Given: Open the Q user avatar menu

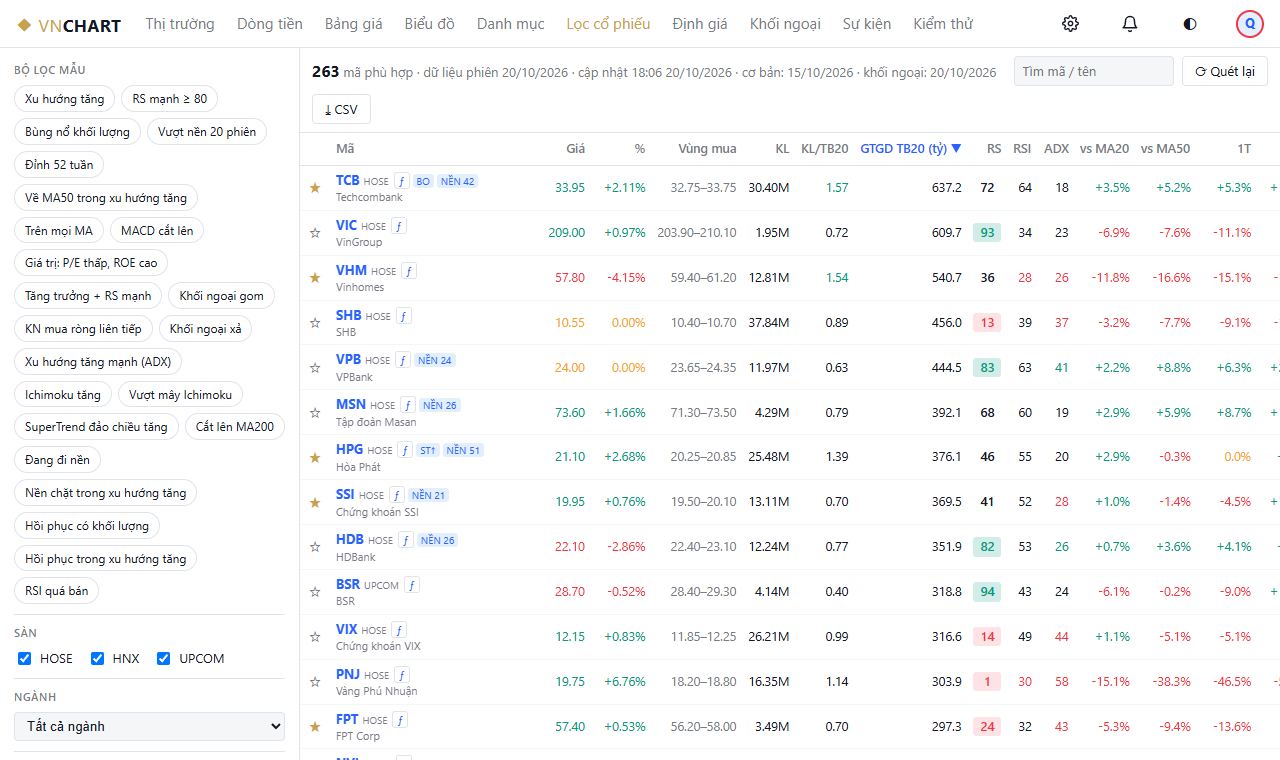Looking at the screenshot, I should tap(1250, 24).
